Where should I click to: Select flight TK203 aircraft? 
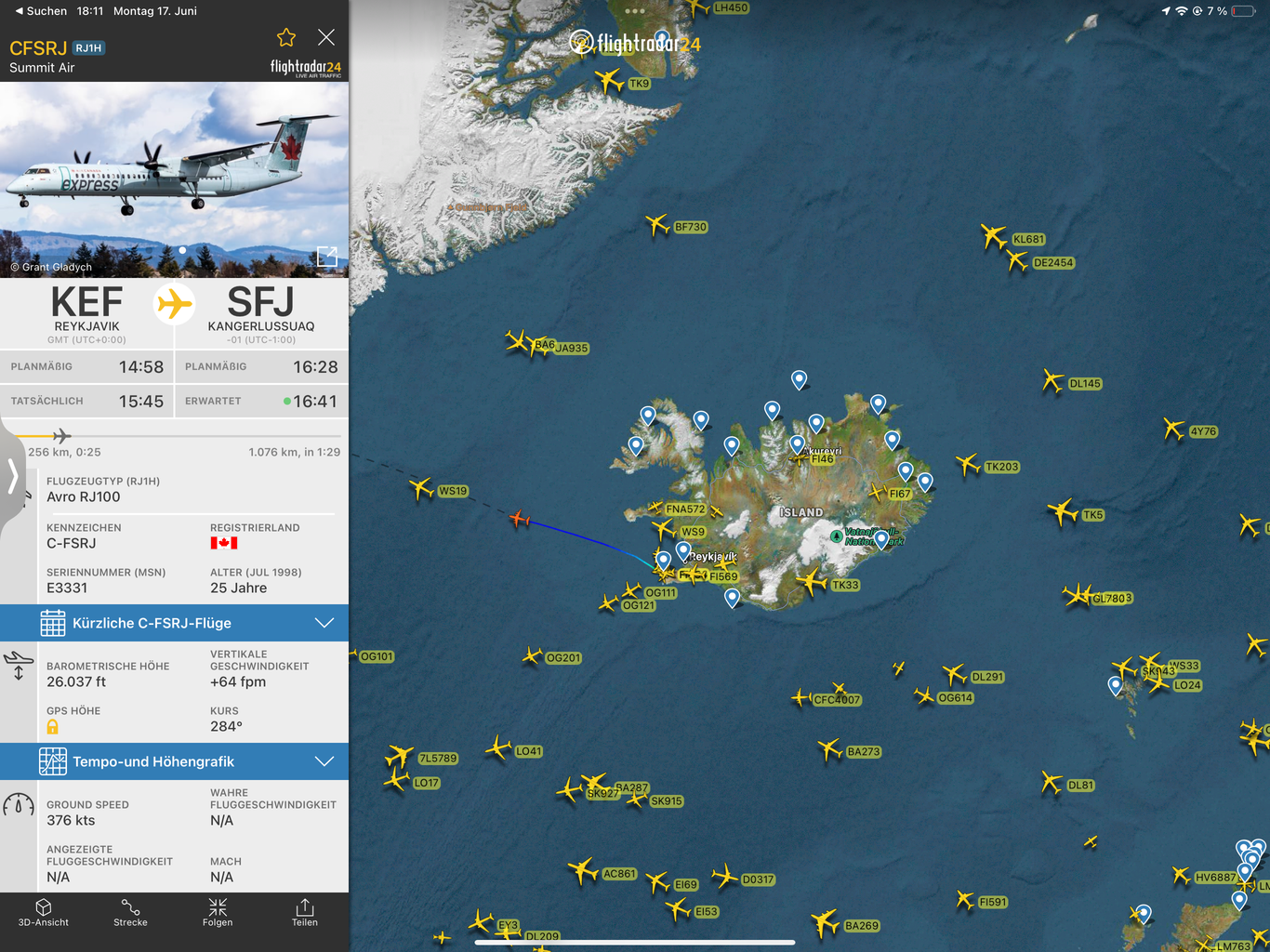click(x=968, y=464)
